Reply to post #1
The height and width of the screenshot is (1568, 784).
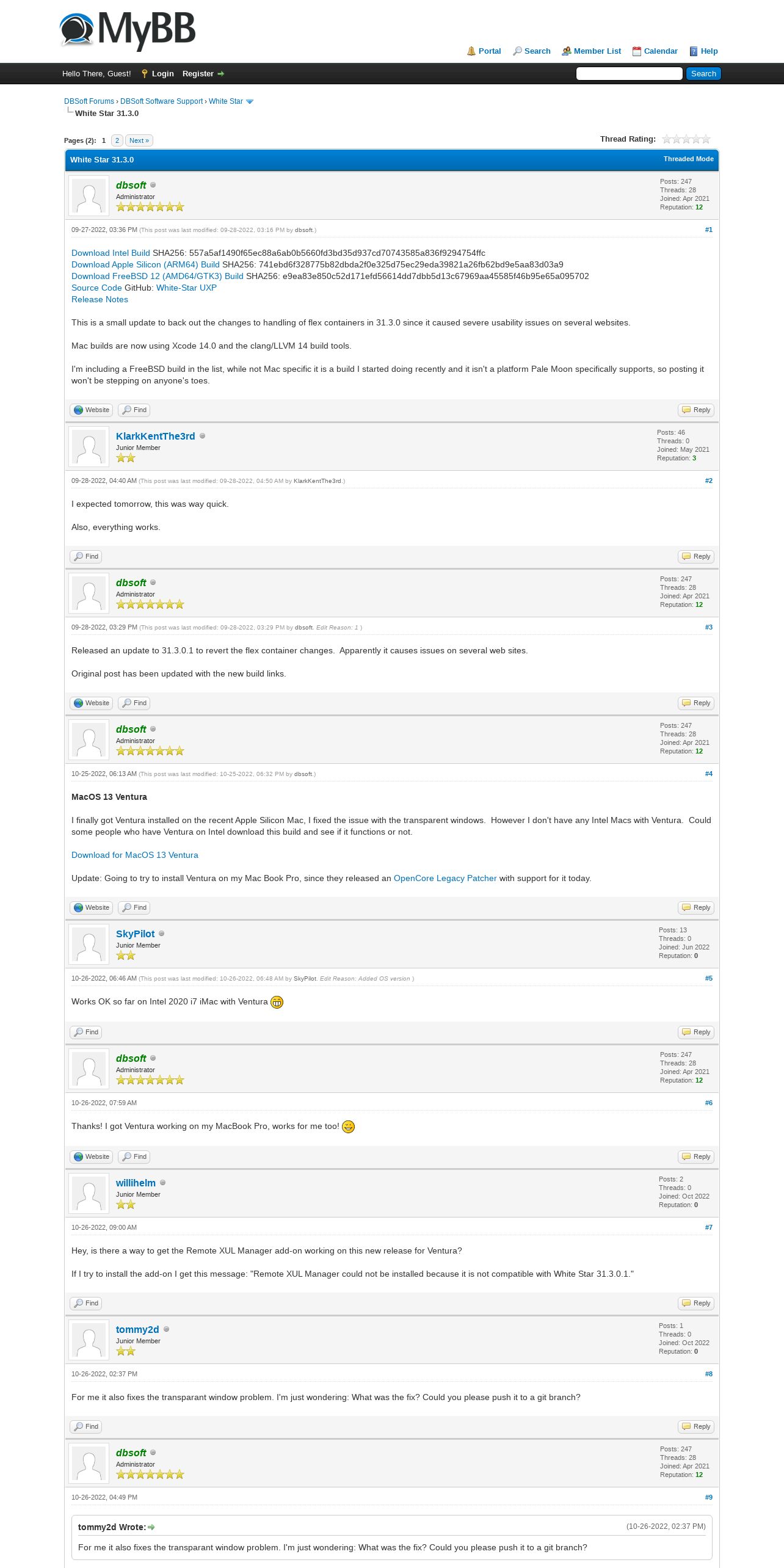pyautogui.click(x=696, y=410)
